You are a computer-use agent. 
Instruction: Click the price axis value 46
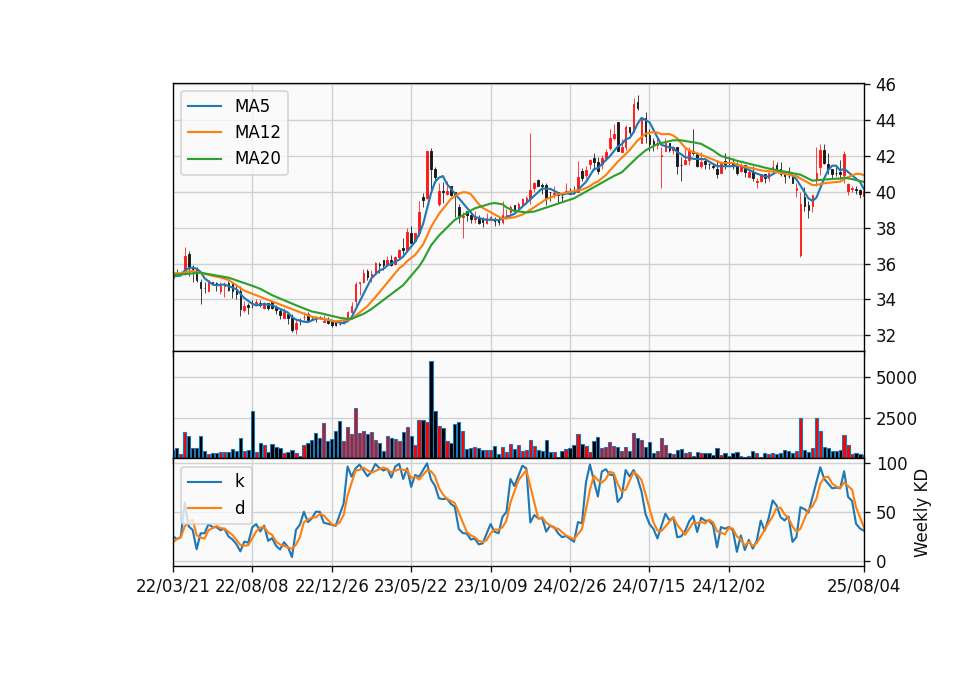click(x=885, y=85)
